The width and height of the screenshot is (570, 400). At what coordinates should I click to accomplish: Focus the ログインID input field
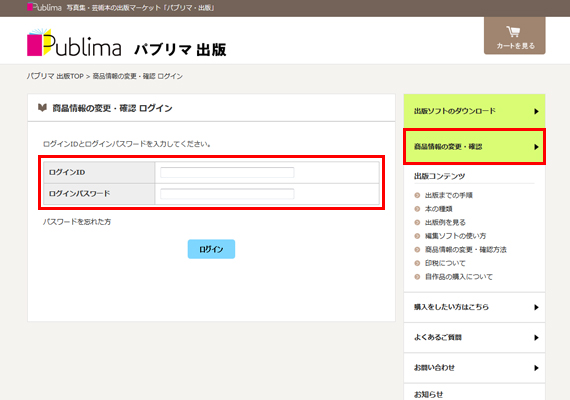tap(227, 172)
